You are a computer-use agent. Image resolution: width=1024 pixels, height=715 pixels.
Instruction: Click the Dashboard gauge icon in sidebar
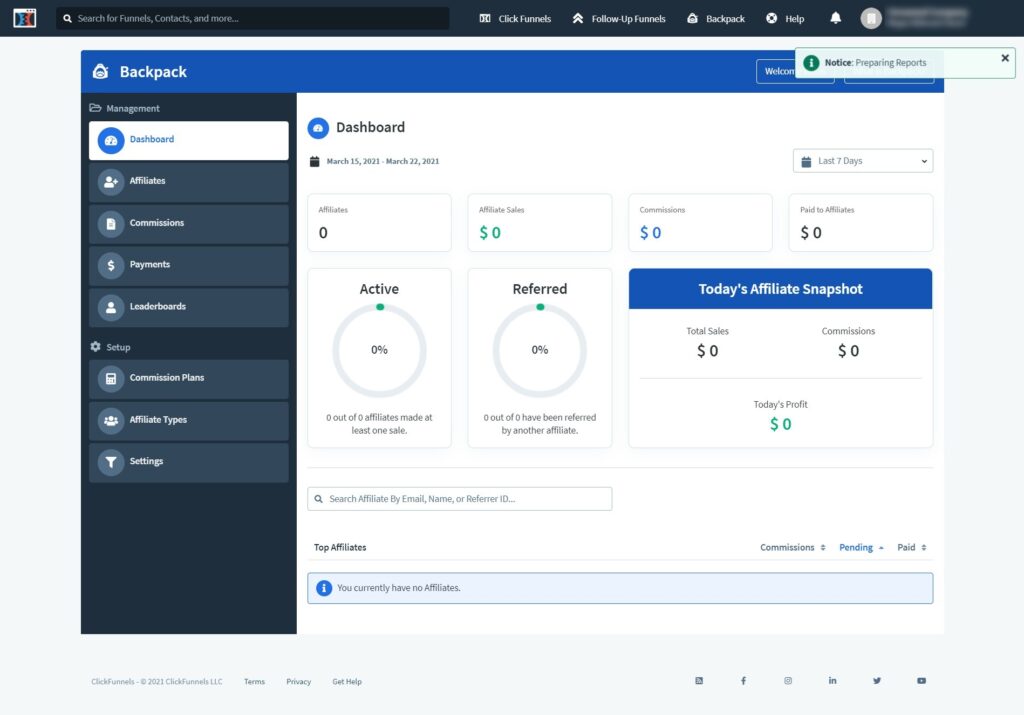point(111,140)
